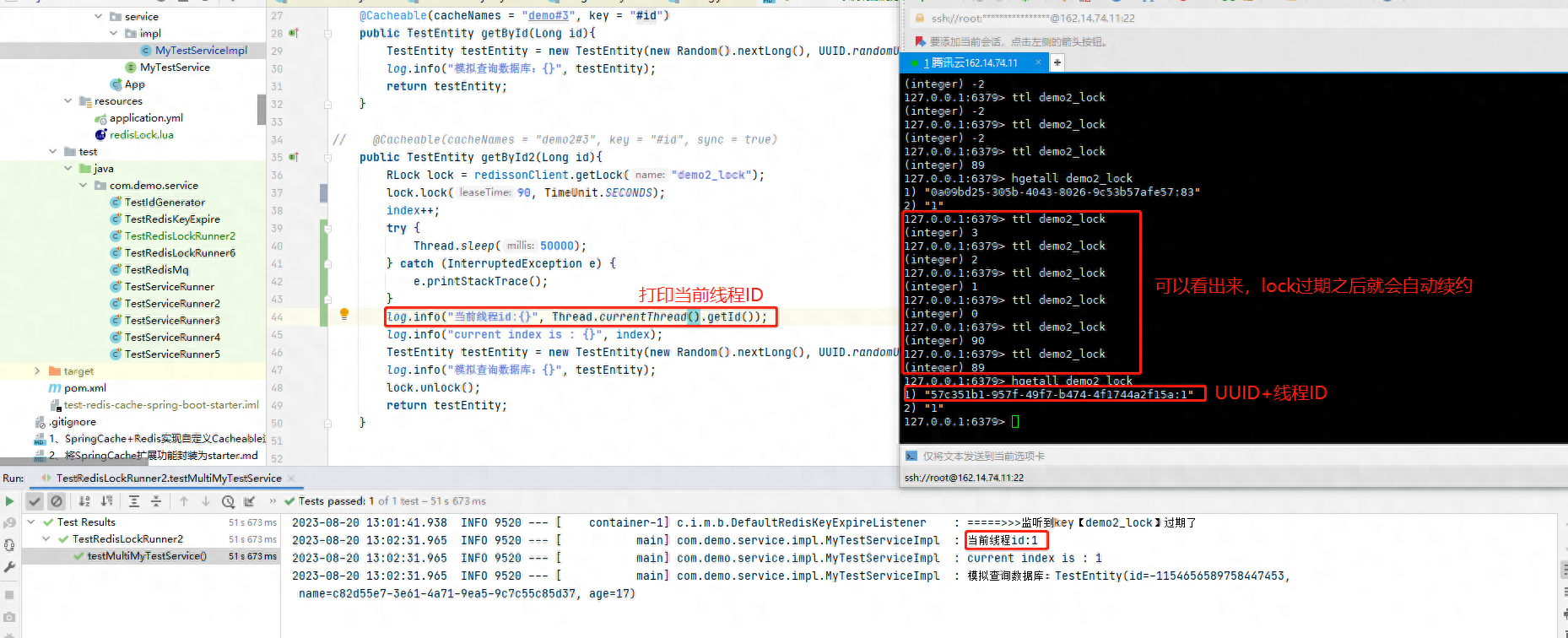Viewport: 1568px width, 638px height.
Task: Open 将SpringCache扩展功能封装为starter.md file
Action: (x=146, y=456)
